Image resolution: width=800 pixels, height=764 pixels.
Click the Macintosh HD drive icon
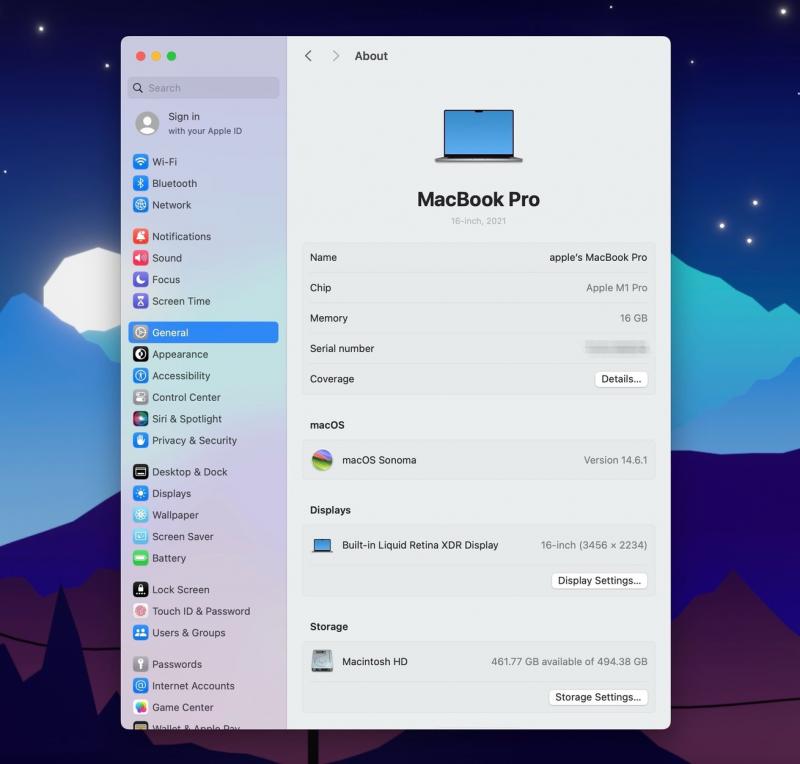click(322, 661)
